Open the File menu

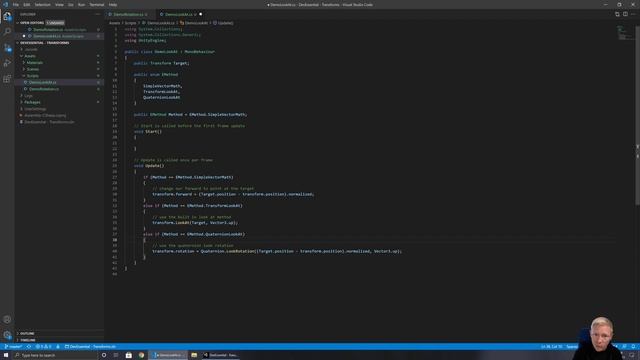click(x=16, y=4)
